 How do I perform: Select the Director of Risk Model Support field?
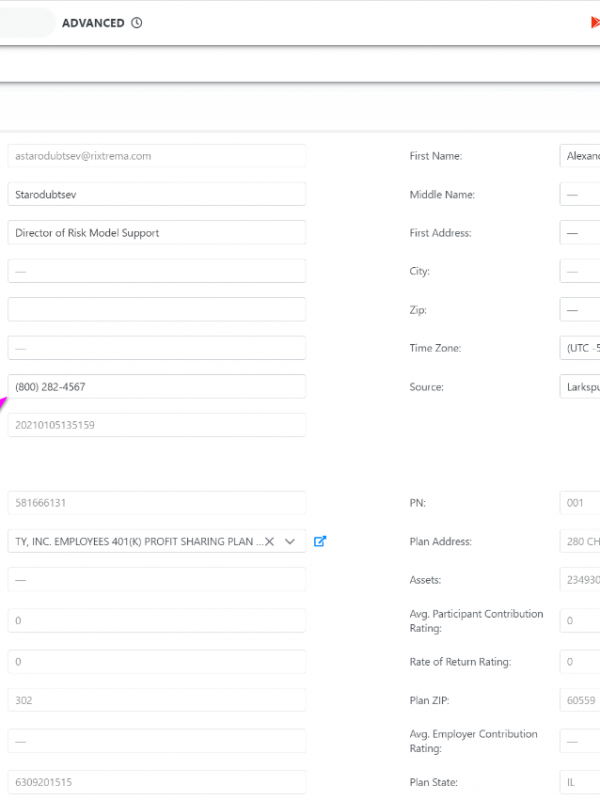point(155,233)
